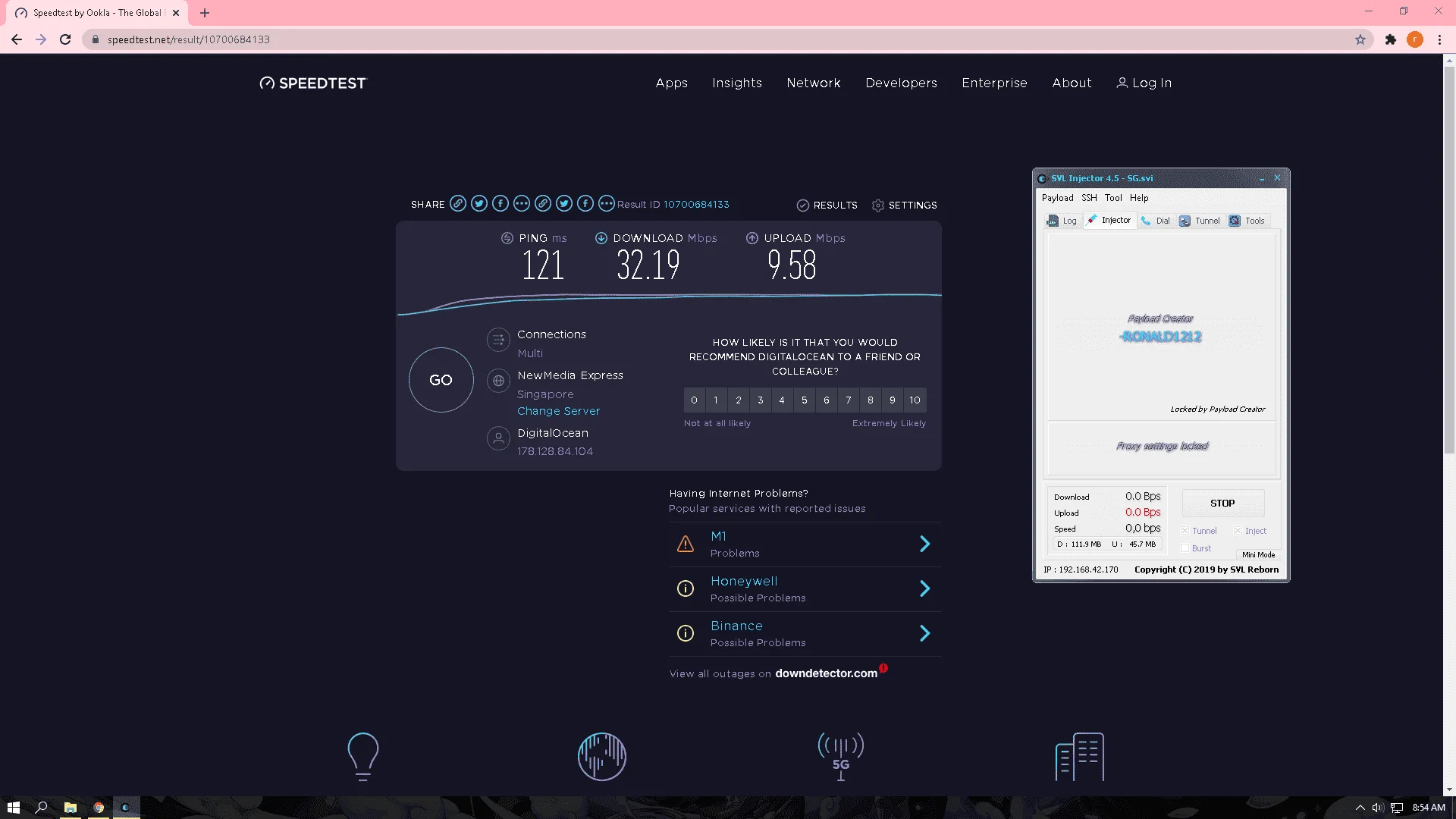Image resolution: width=1456 pixels, height=819 pixels.
Task: Click the lightbulb icon at the page bottom
Action: (362, 756)
